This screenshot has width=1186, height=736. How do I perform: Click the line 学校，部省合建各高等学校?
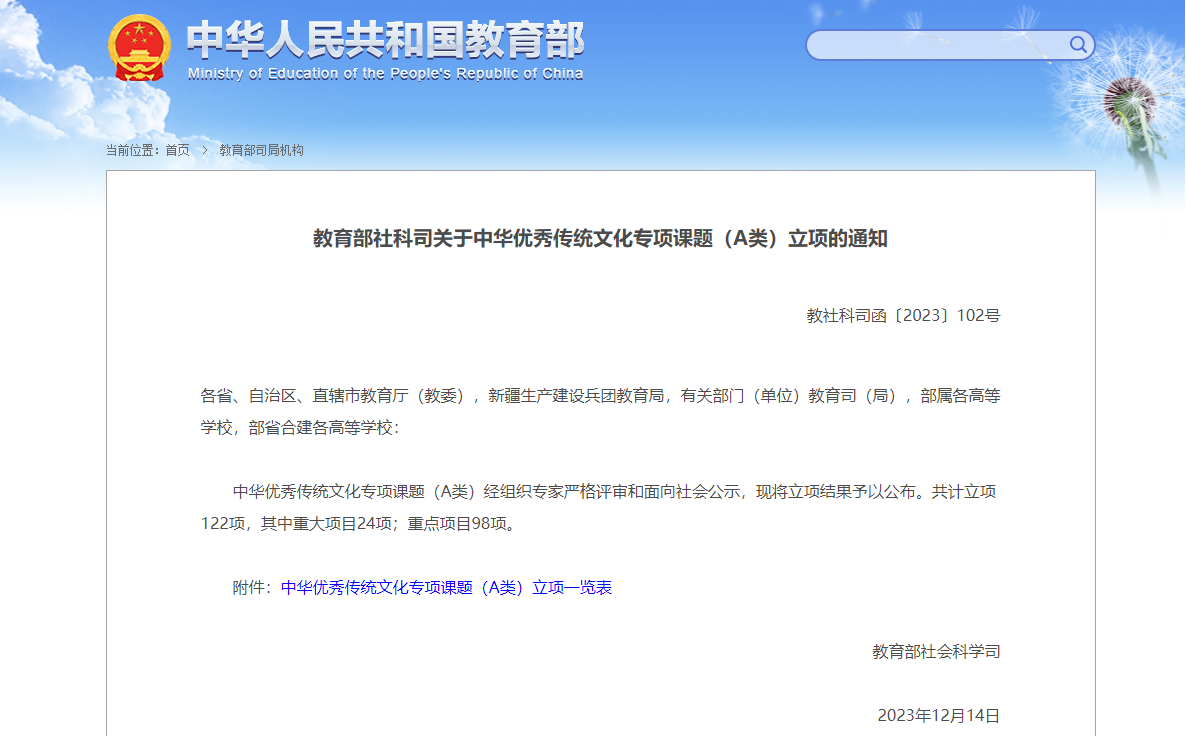point(300,428)
